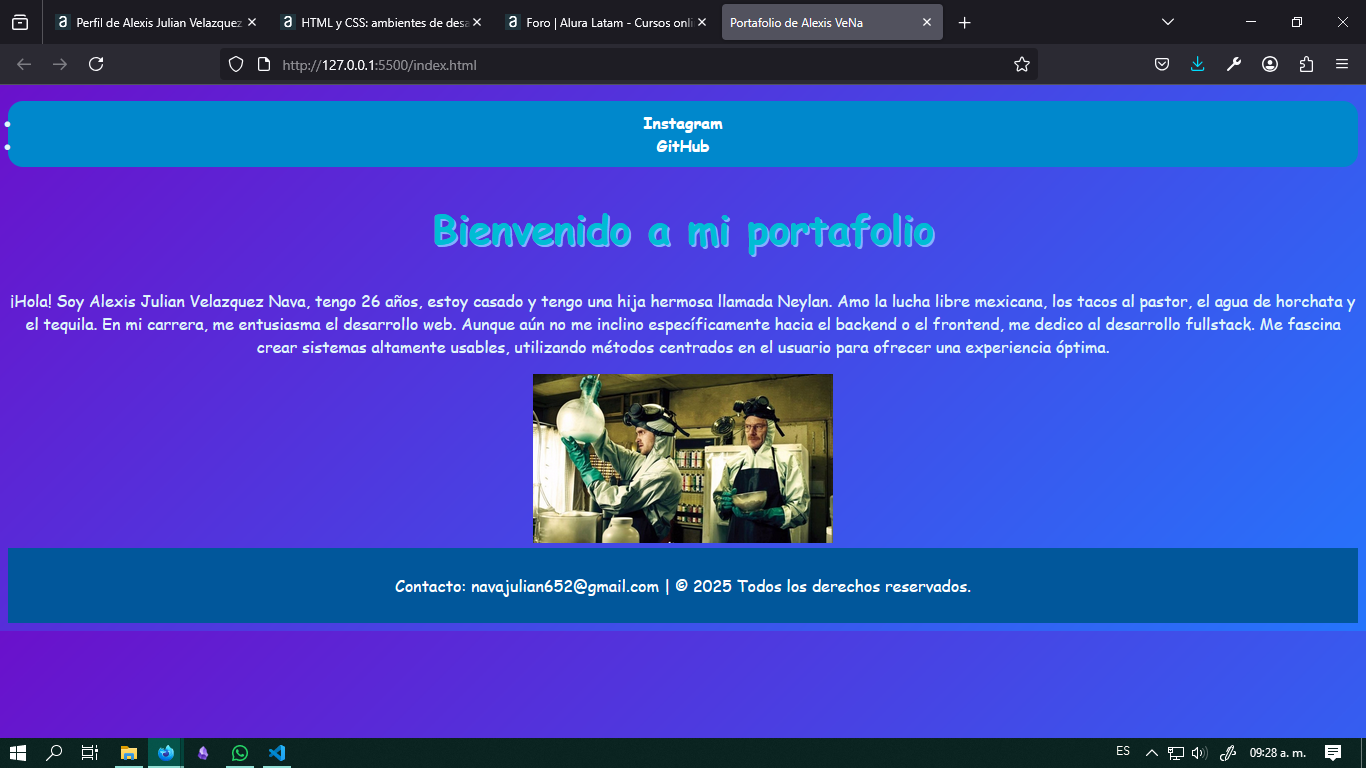Screen dimensions: 1366x768
Task: Open Visual Studio Code from taskbar
Action: tap(277, 753)
